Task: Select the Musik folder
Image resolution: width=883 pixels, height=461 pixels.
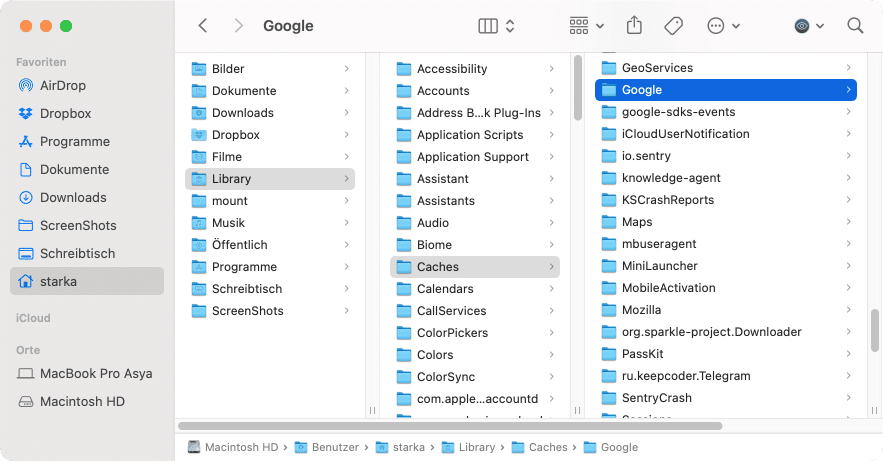Action: 270,223
